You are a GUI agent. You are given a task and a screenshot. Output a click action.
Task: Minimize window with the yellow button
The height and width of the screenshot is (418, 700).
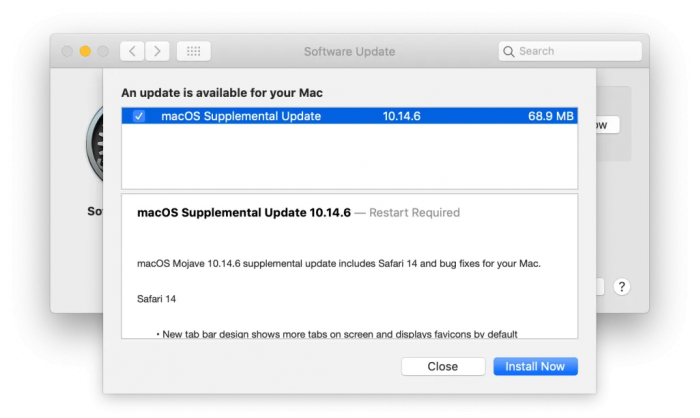click(x=86, y=51)
